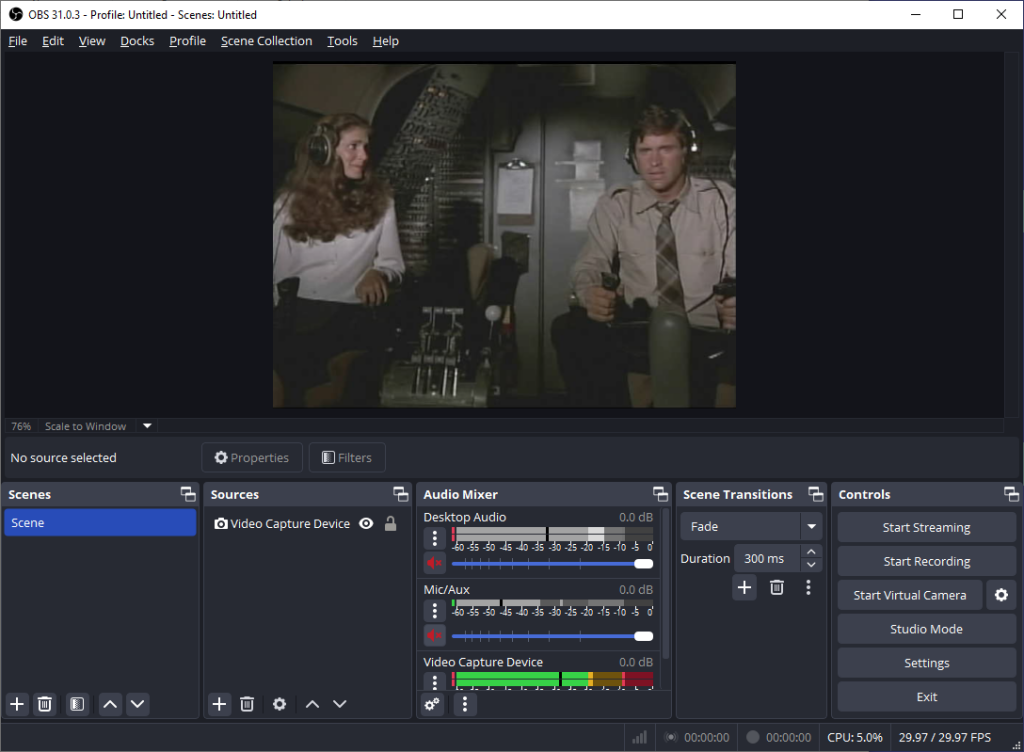Click the Filters button

[347, 458]
